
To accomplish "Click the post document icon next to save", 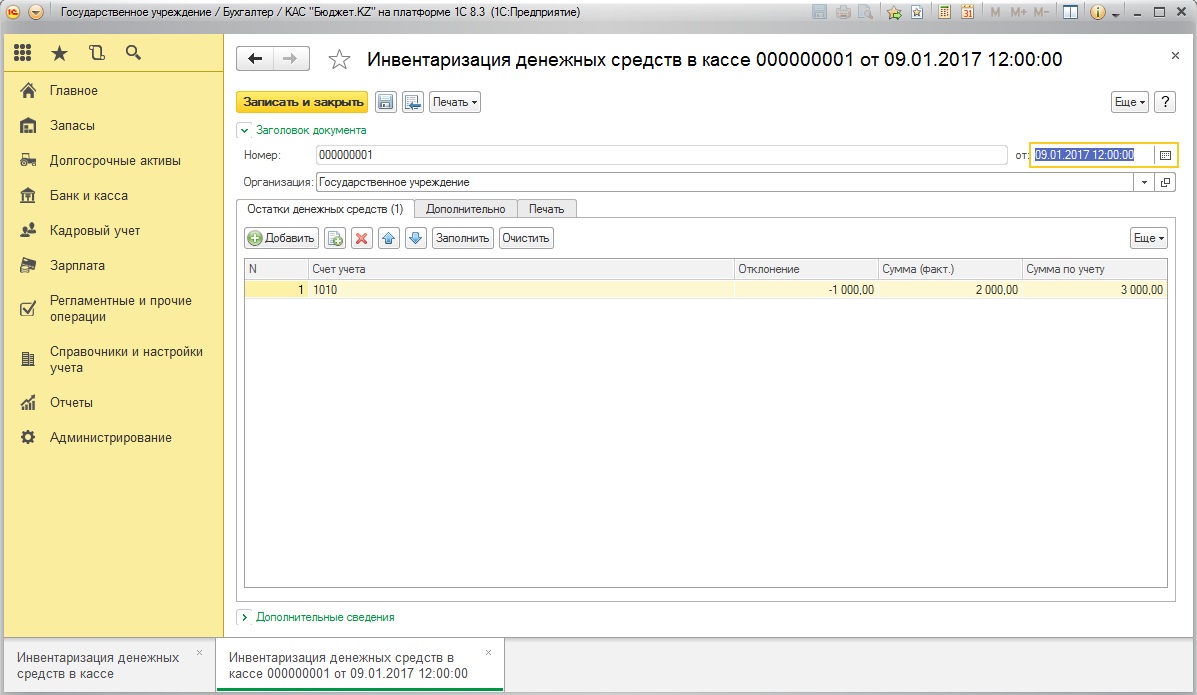I will (x=413, y=102).
